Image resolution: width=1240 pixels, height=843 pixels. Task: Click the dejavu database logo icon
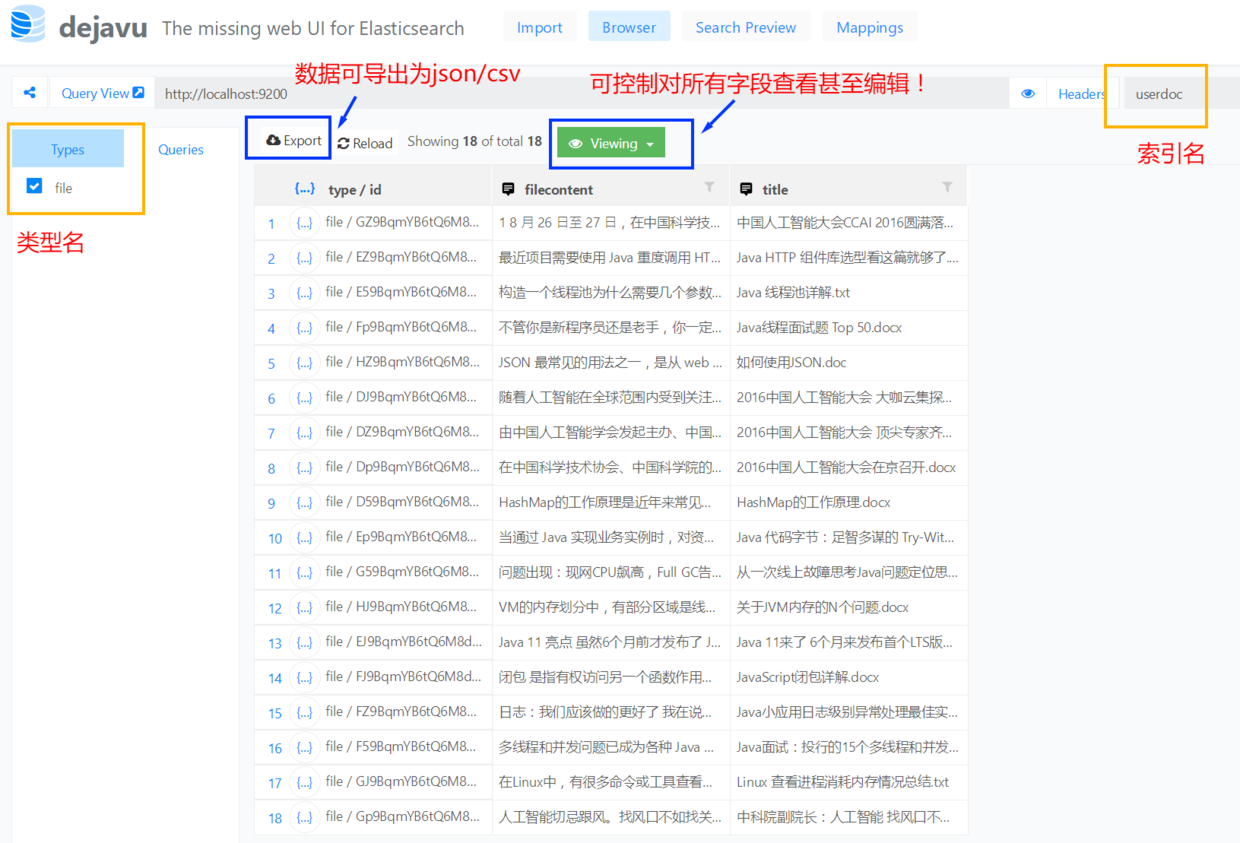click(26, 25)
